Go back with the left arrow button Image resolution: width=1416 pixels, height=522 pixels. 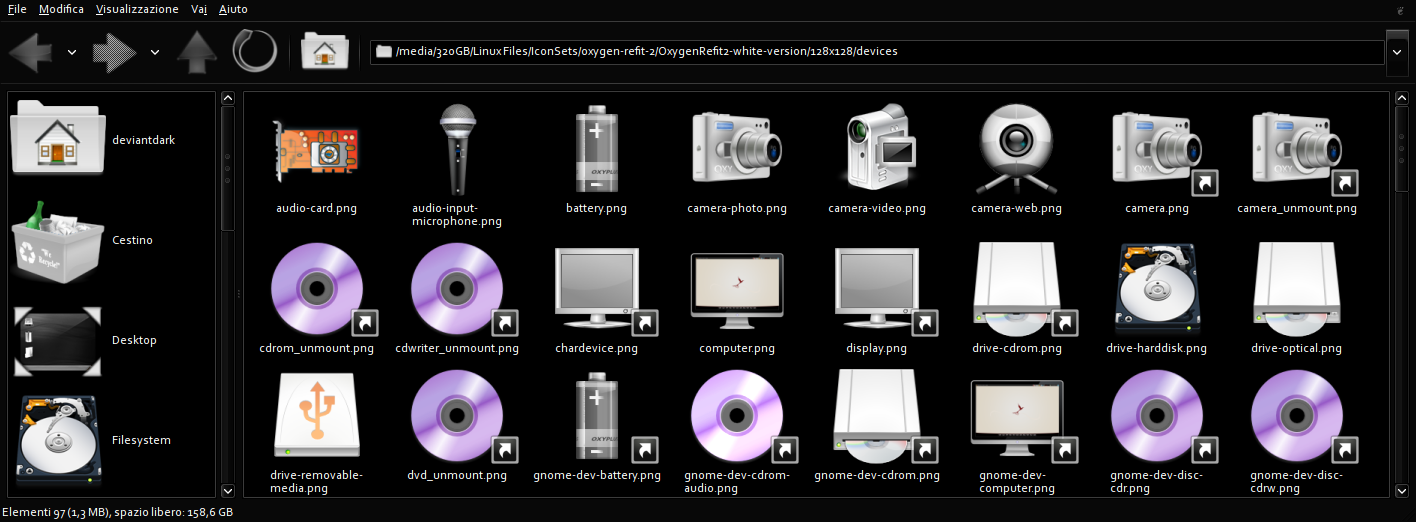(x=30, y=51)
